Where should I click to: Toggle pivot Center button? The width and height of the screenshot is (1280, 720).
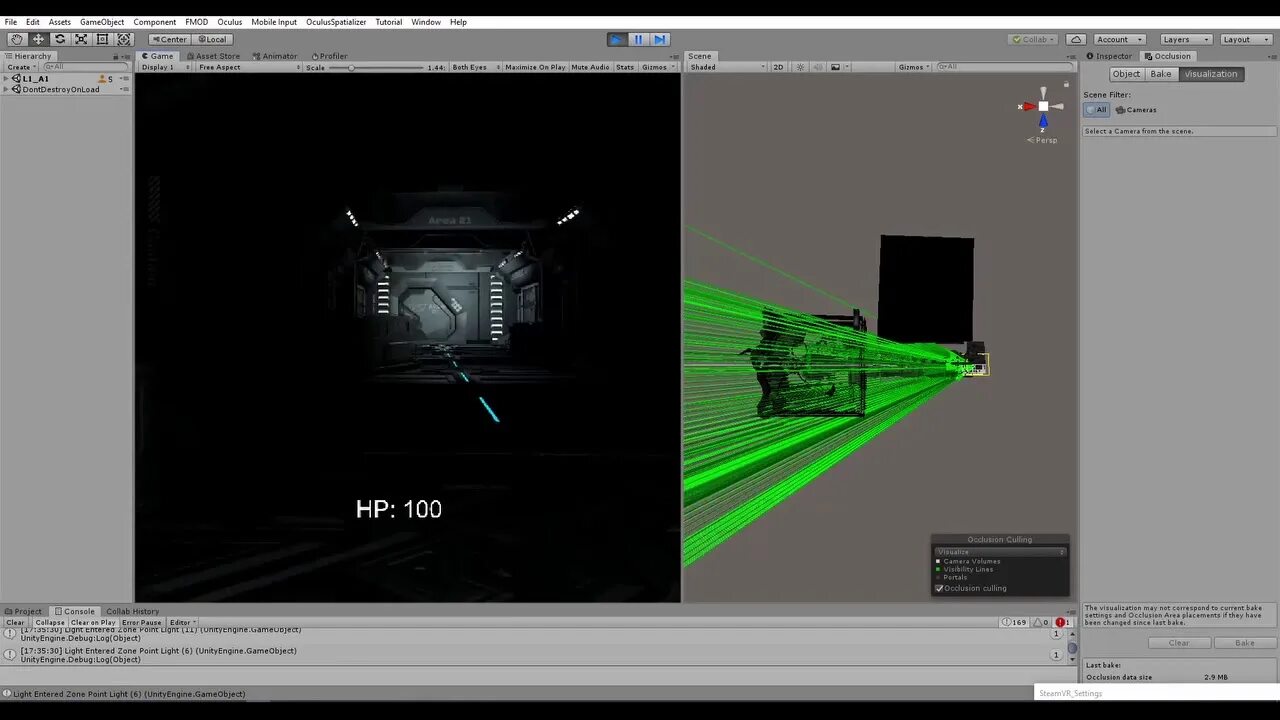point(169,39)
